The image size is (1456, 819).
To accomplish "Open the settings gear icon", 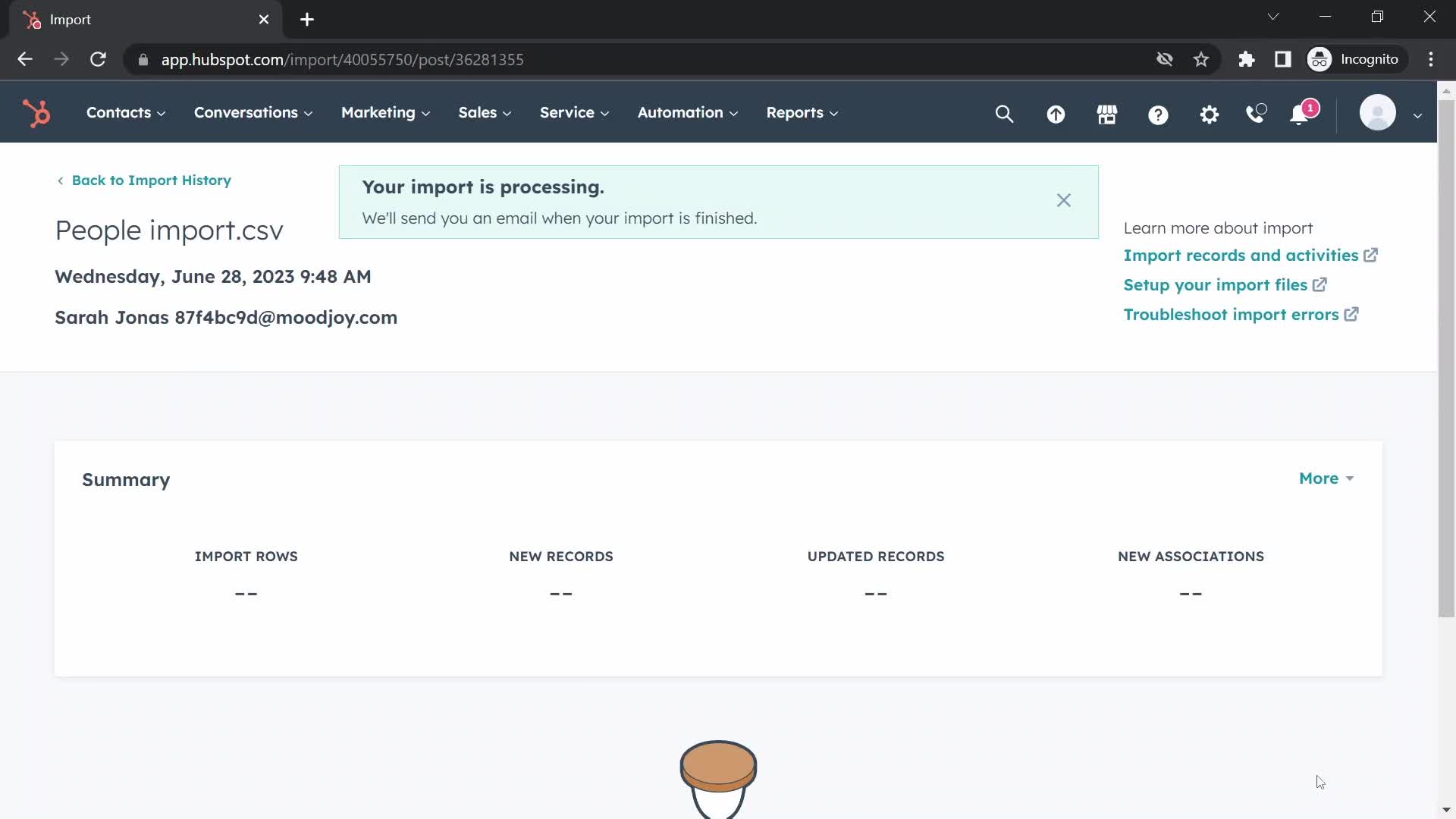I will (1208, 113).
